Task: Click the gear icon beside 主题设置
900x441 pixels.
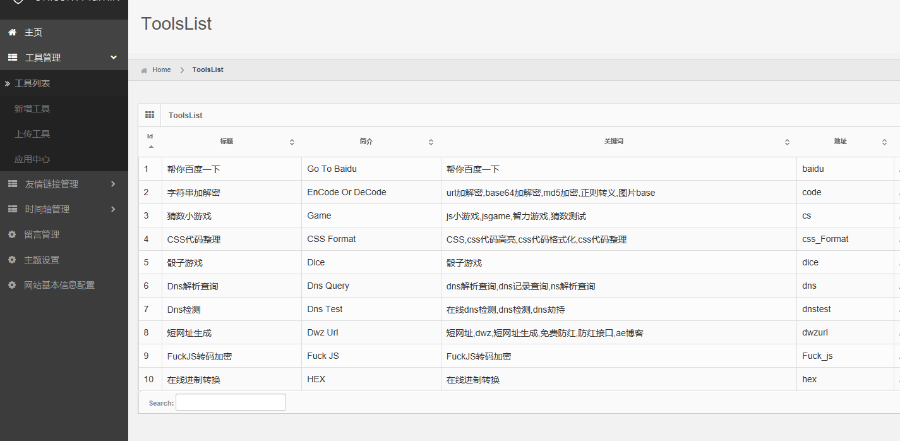Action: [12, 260]
